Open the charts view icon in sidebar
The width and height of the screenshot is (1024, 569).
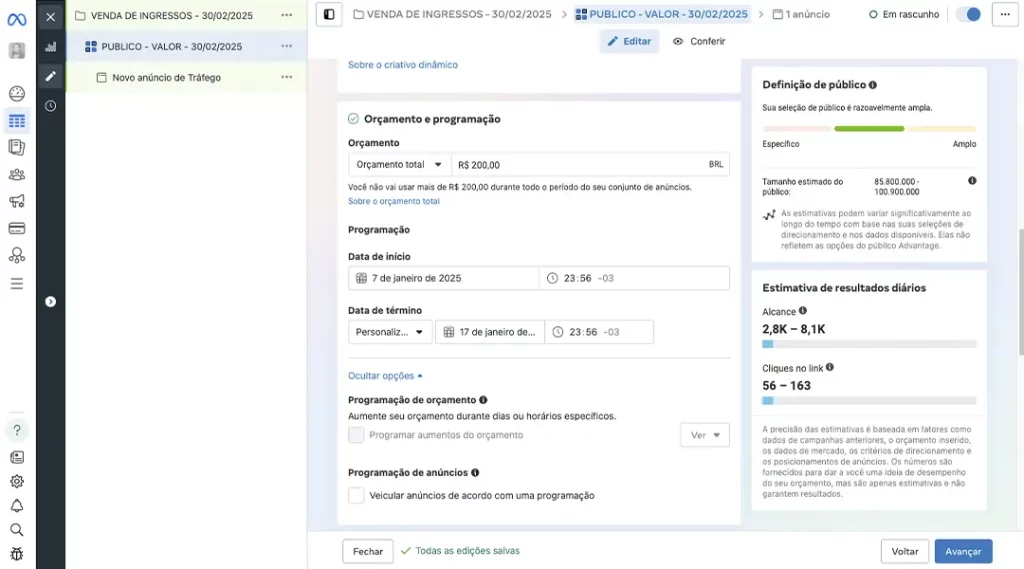click(51, 47)
